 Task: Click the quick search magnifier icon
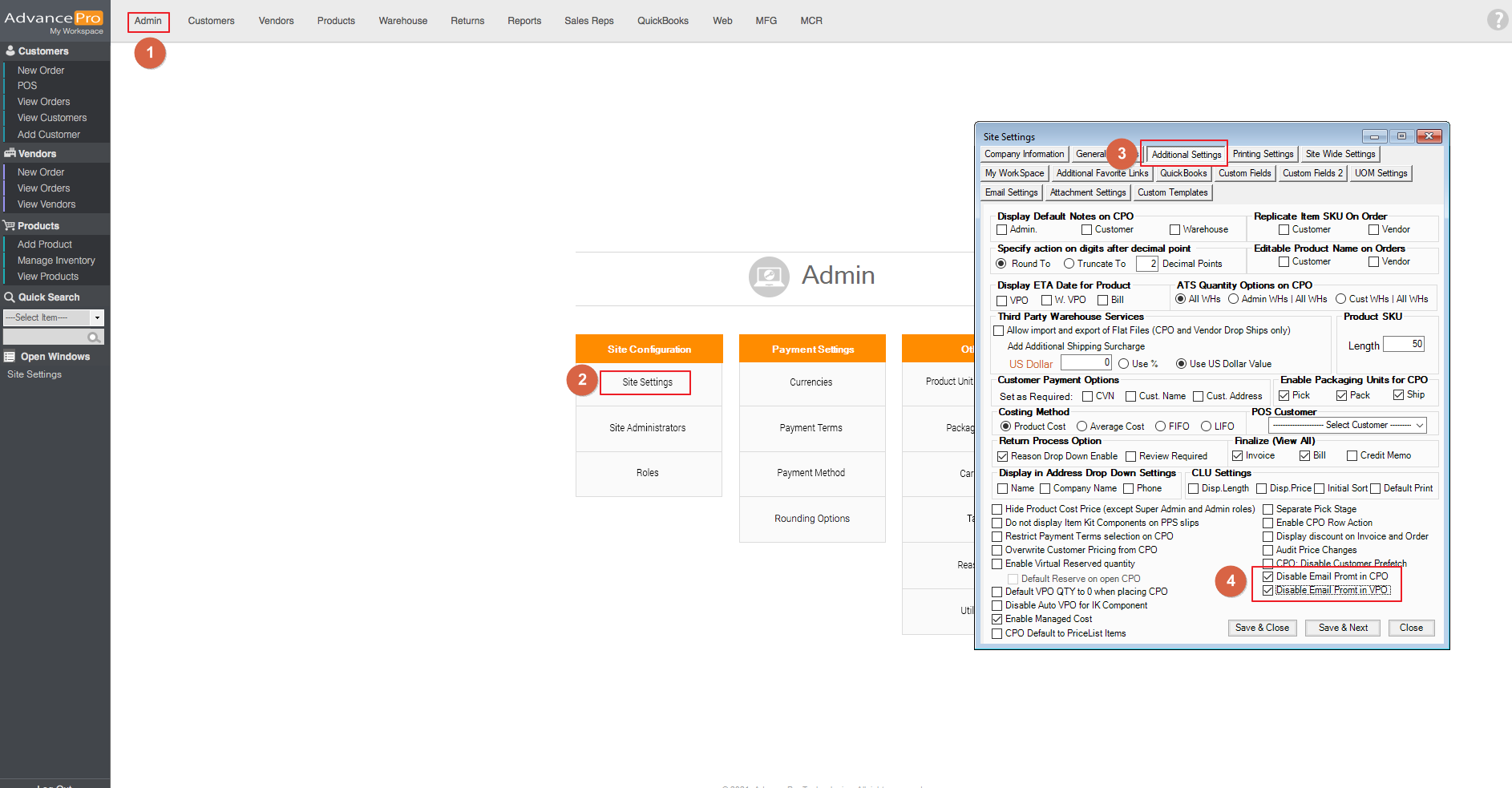tap(94, 337)
